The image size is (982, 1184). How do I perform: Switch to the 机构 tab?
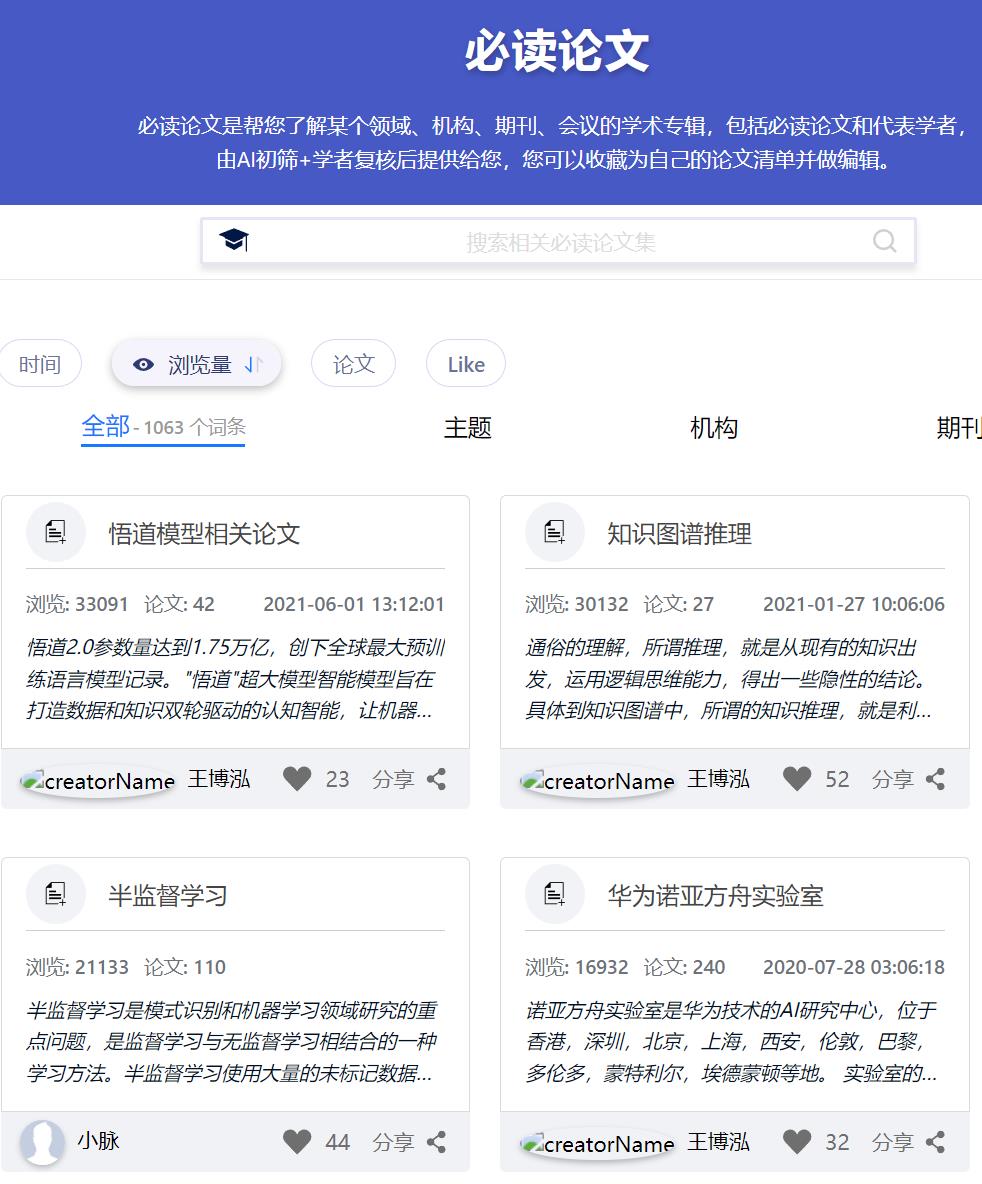714,428
